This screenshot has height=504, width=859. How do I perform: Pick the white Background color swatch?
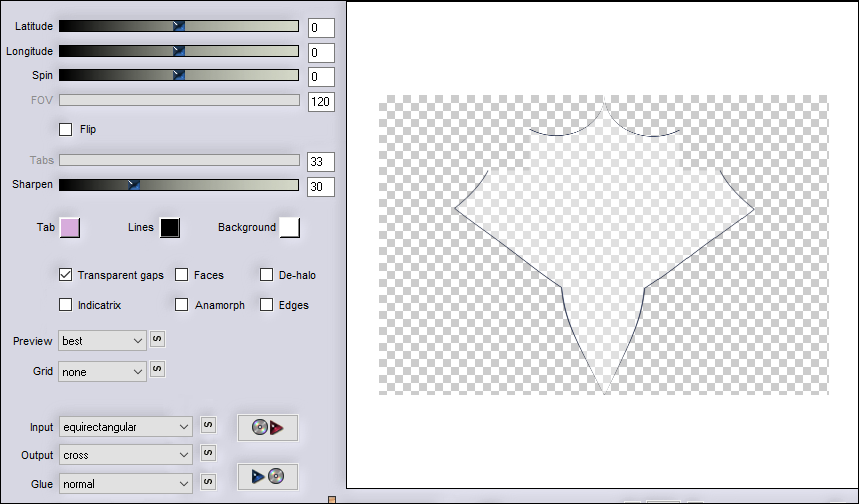(290, 228)
